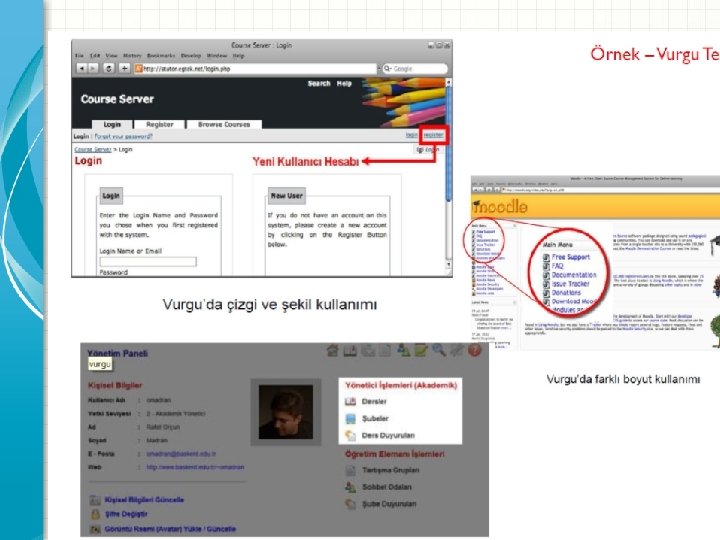Focus the login.php address bar

(255, 69)
